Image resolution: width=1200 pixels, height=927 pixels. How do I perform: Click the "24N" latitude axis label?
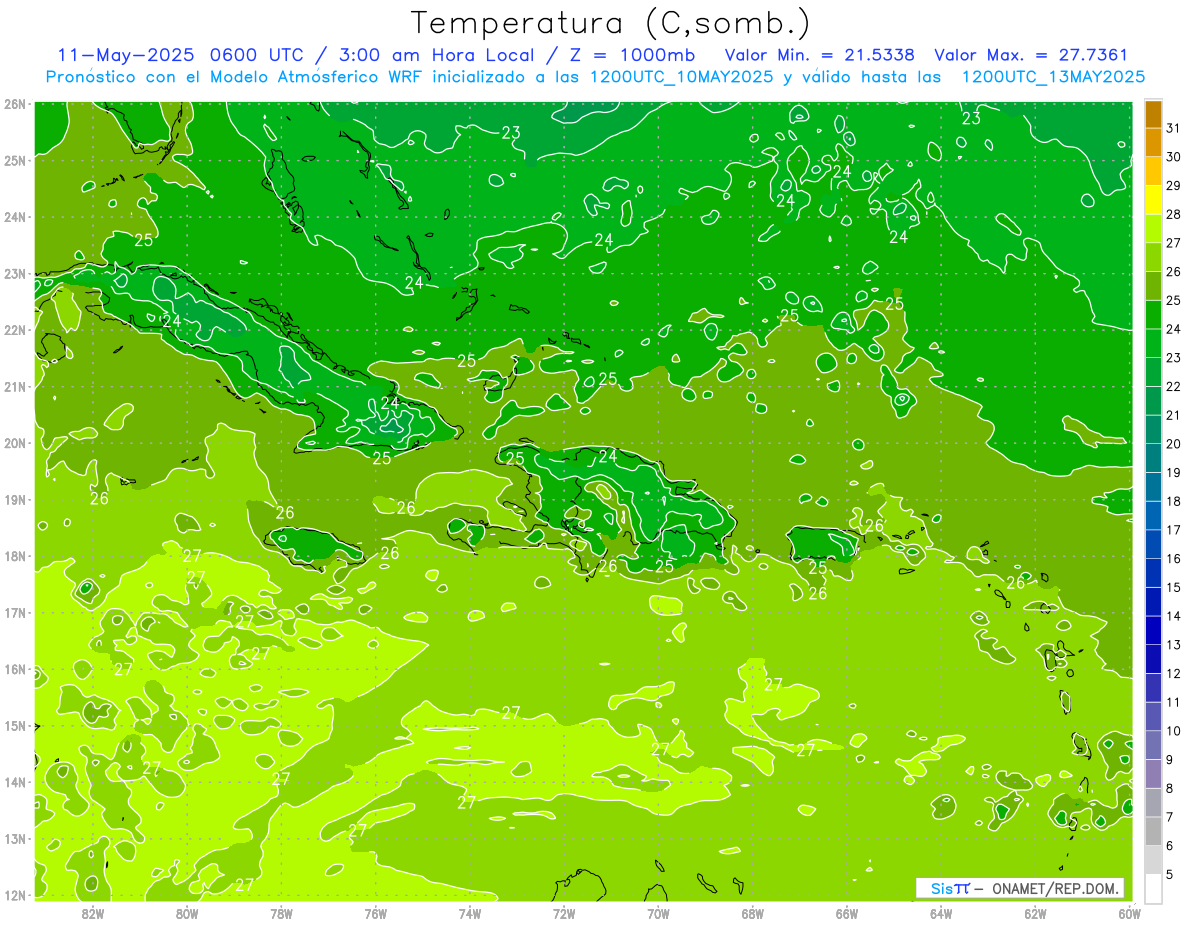[15, 217]
